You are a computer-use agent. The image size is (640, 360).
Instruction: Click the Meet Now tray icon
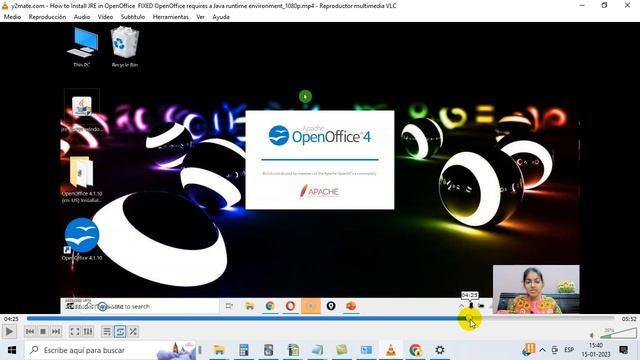tap(555, 350)
